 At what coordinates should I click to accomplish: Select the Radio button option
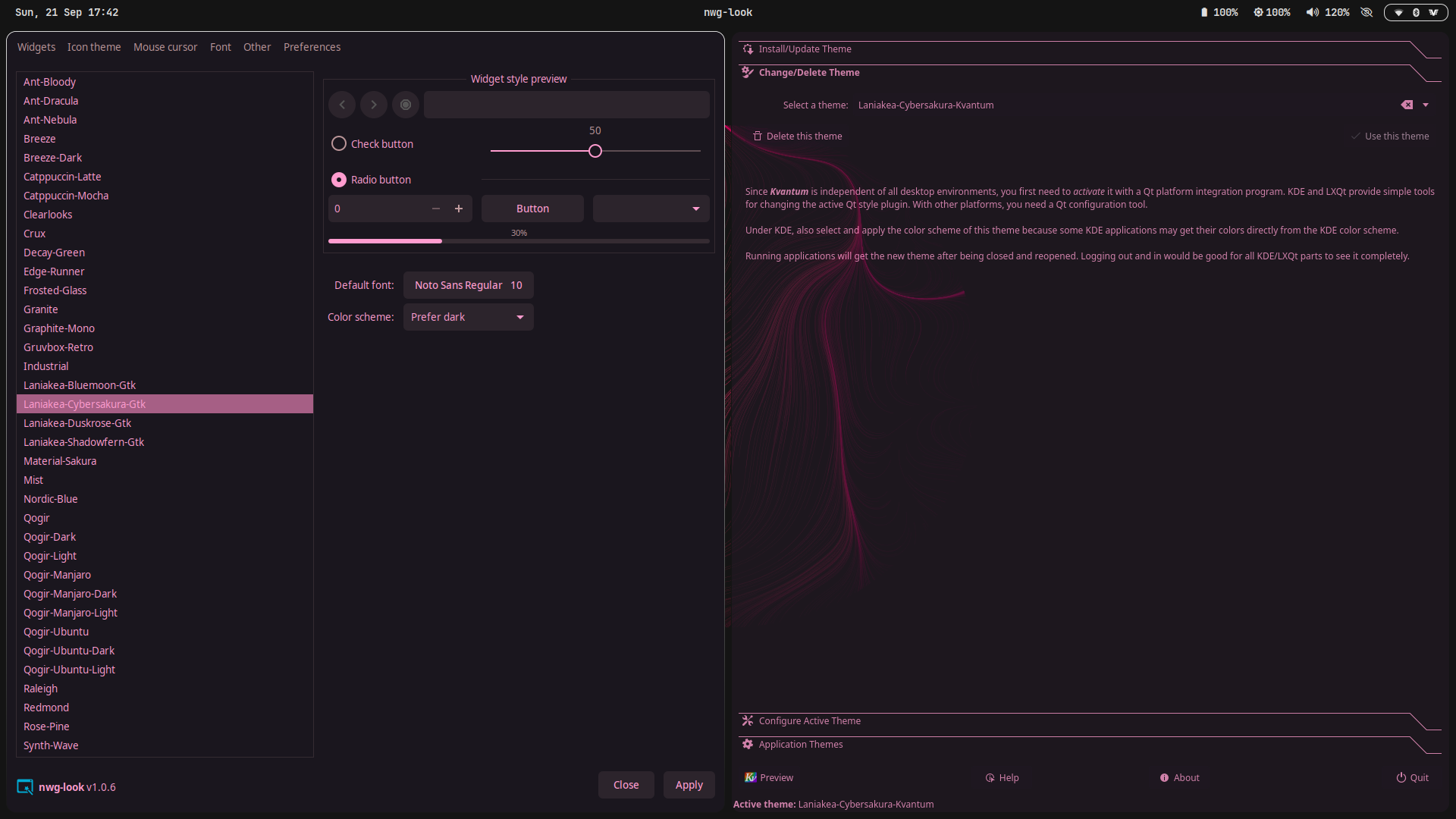point(339,180)
